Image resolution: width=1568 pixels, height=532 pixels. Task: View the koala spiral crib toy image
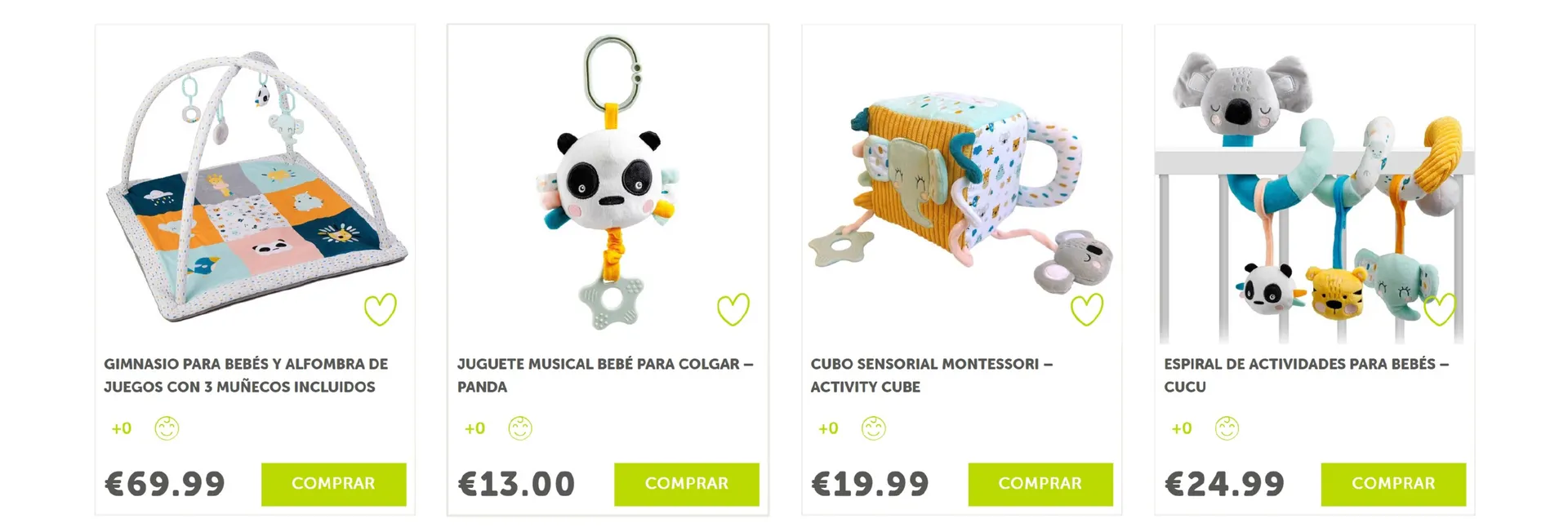(x=1315, y=184)
